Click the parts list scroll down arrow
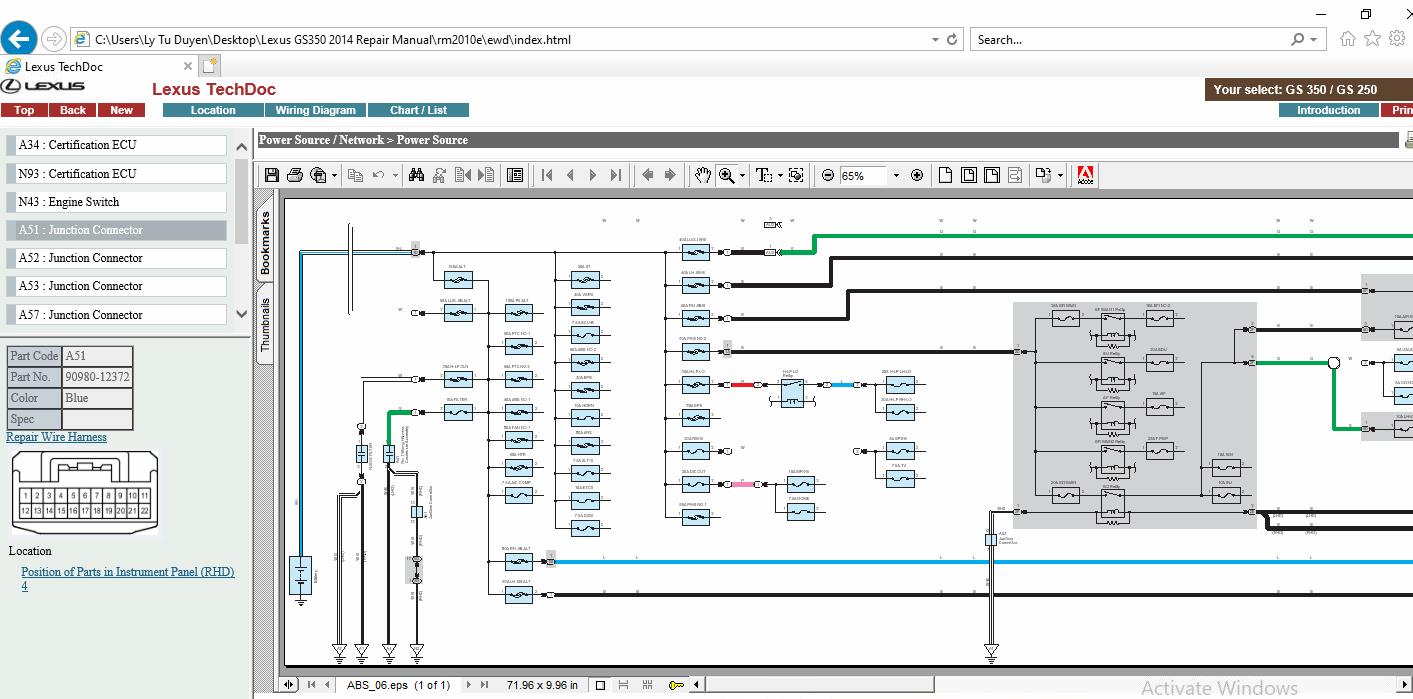Screen dimensions: 1413x699 click(x=241, y=314)
